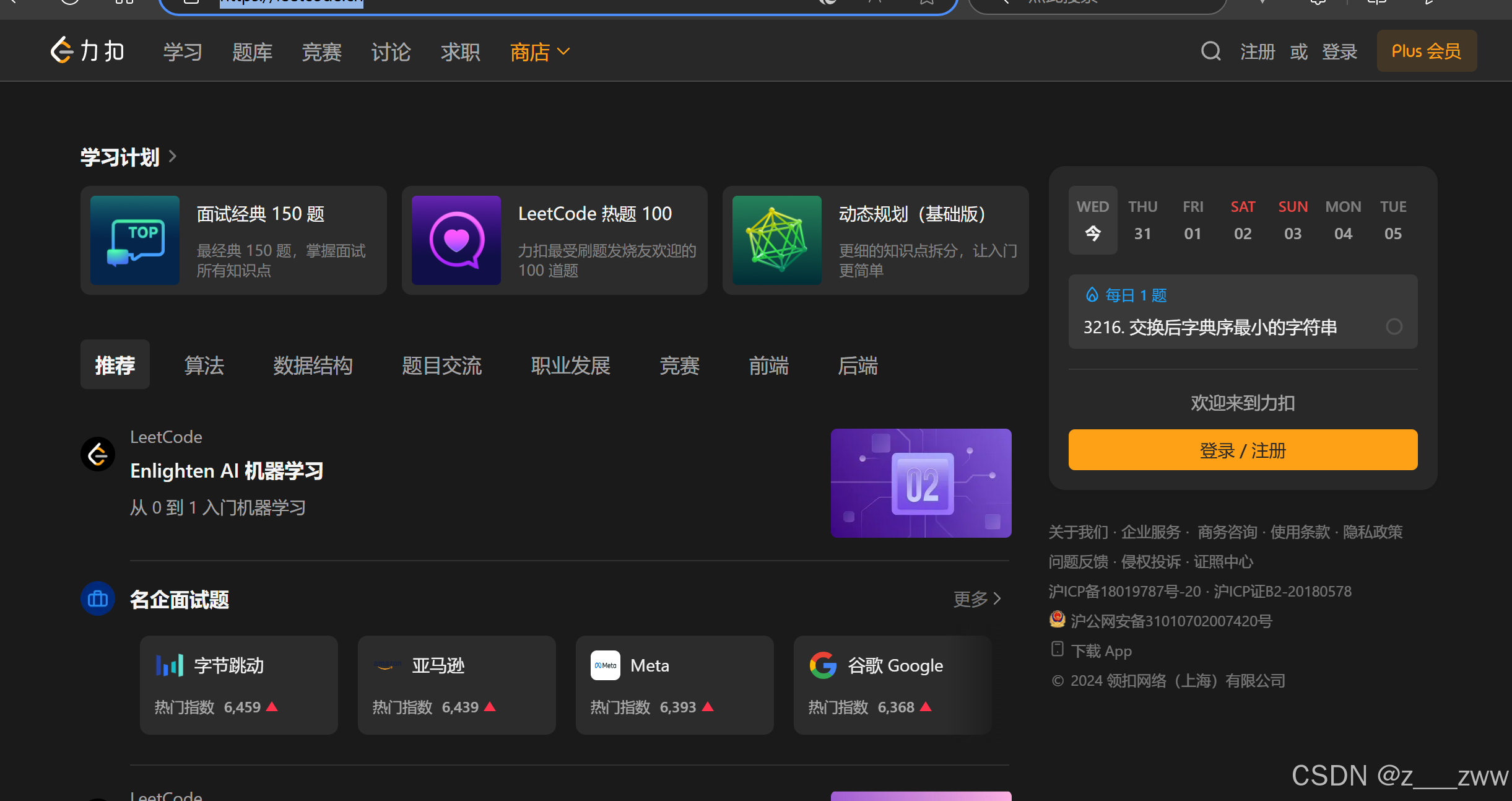Open the 题库 navigation menu item

point(252,52)
